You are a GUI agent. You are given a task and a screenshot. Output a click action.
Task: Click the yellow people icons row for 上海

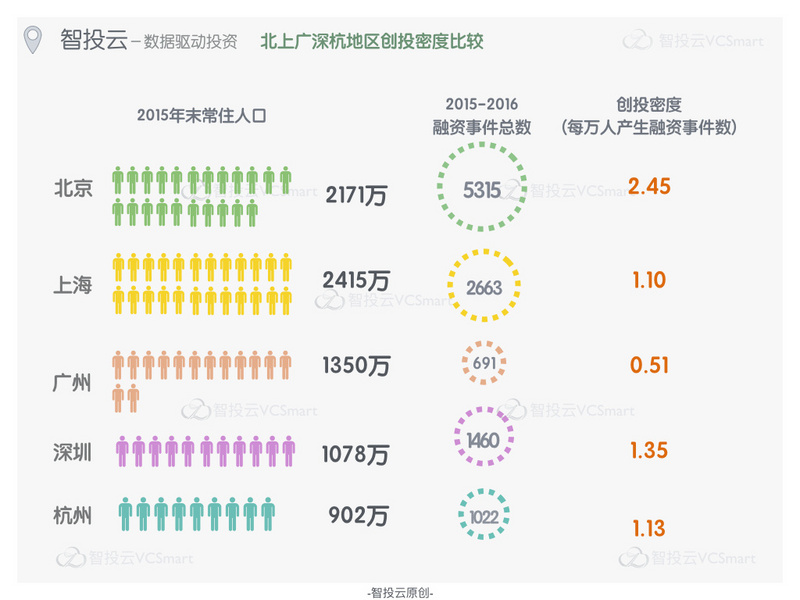[x=203, y=281]
